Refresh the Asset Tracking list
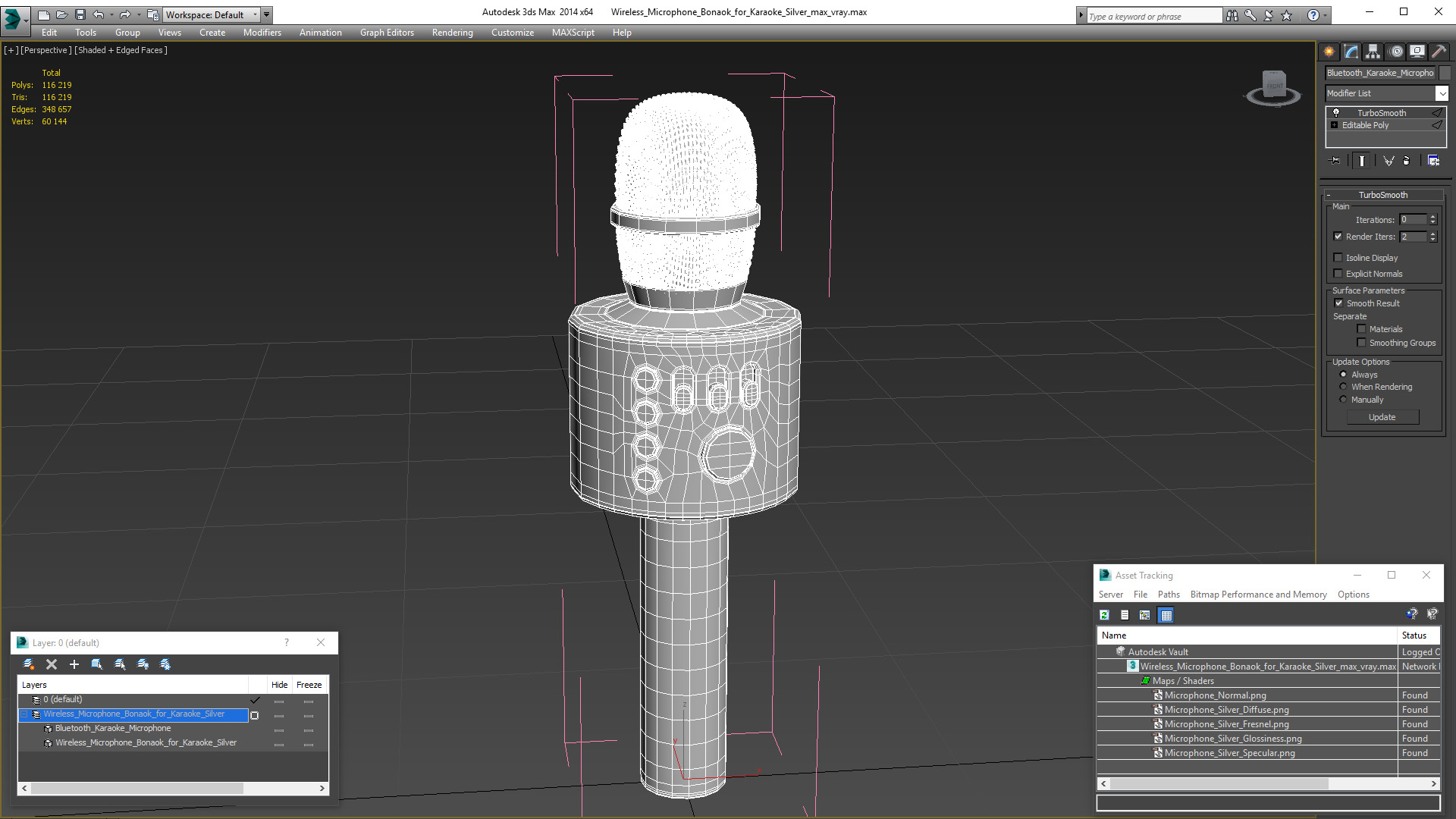Viewport: 1456px width, 819px height. [1104, 615]
